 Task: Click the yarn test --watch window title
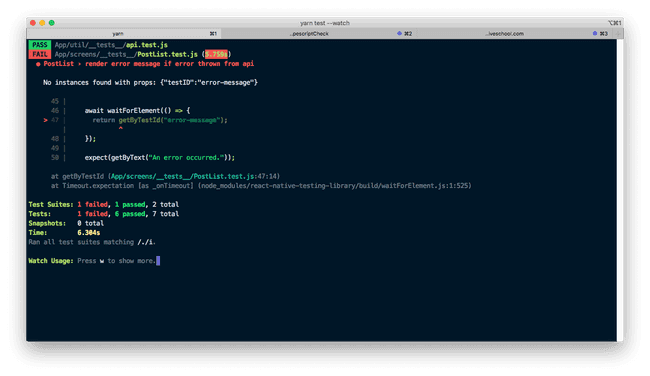tap(325, 23)
